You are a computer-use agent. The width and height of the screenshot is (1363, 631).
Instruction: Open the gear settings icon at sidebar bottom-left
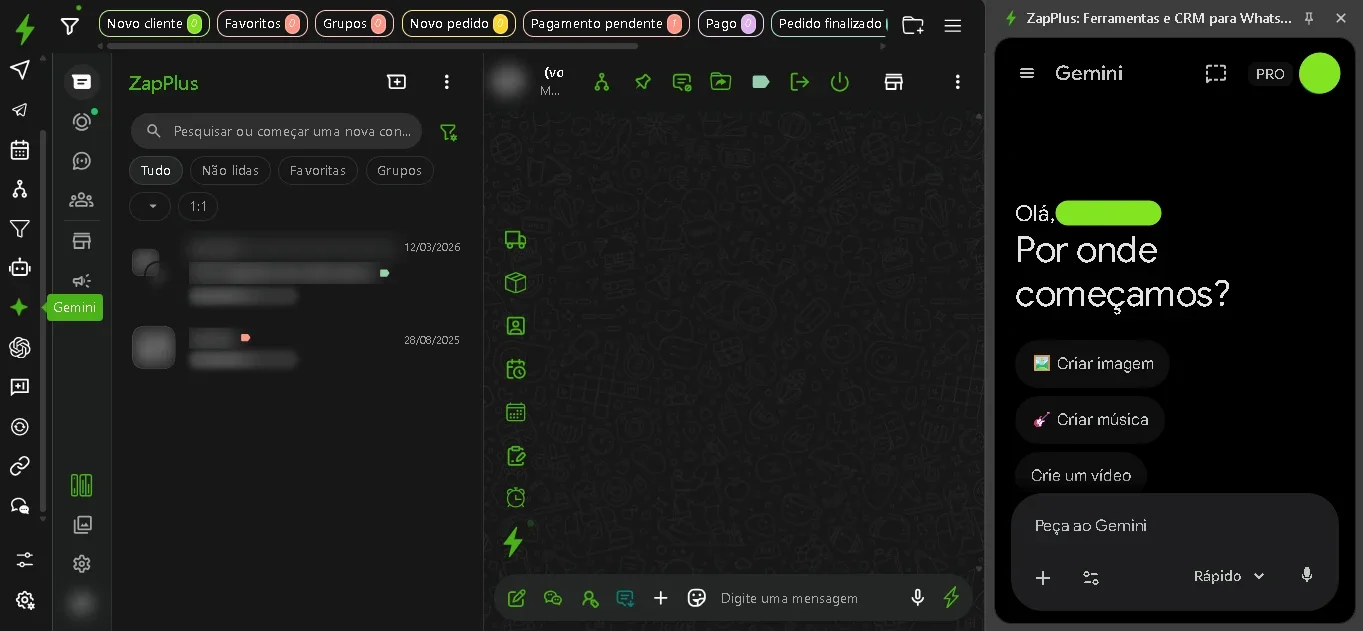click(x=25, y=600)
